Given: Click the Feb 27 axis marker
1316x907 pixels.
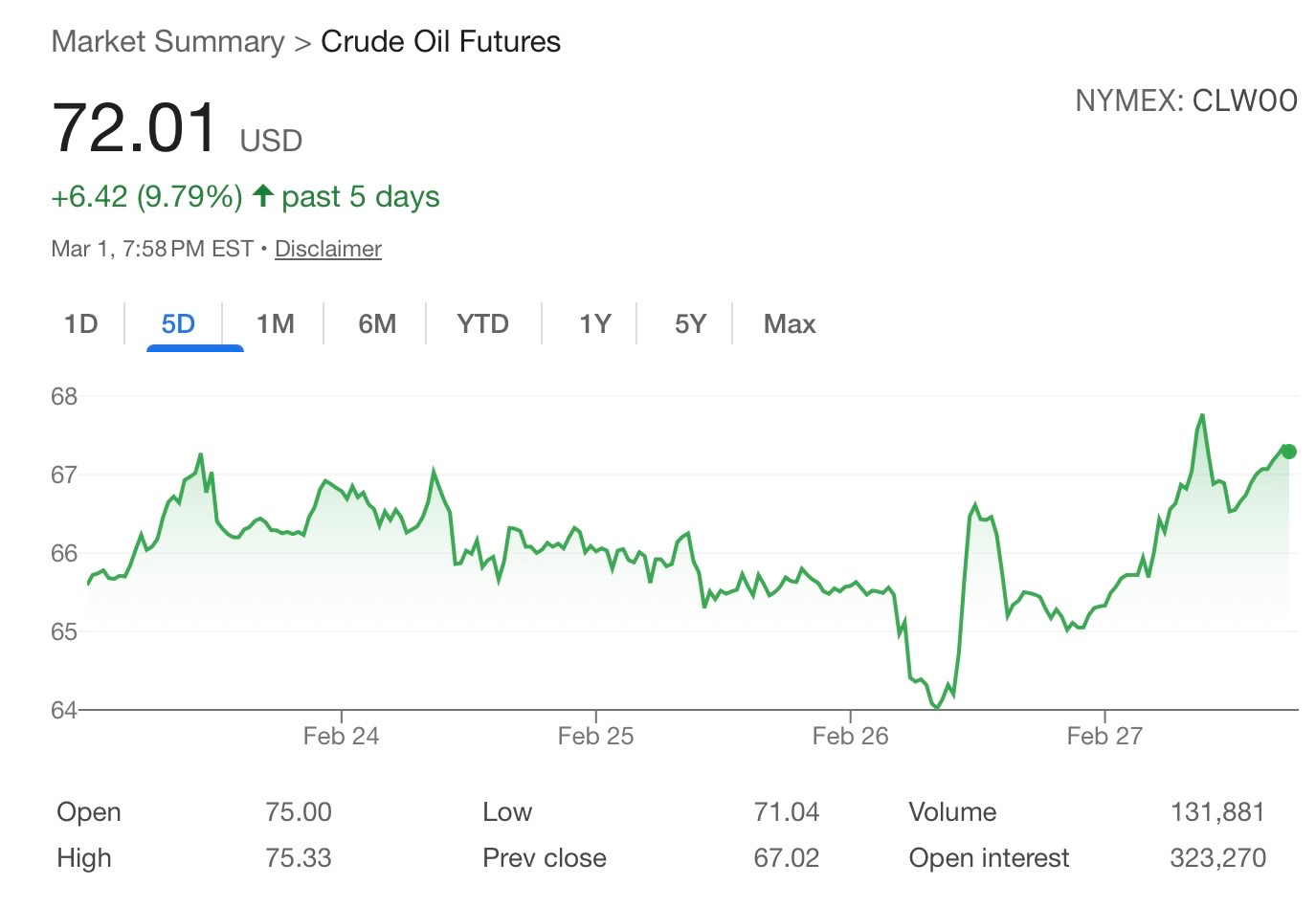Looking at the screenshot, I should [x=1104, y=736].
